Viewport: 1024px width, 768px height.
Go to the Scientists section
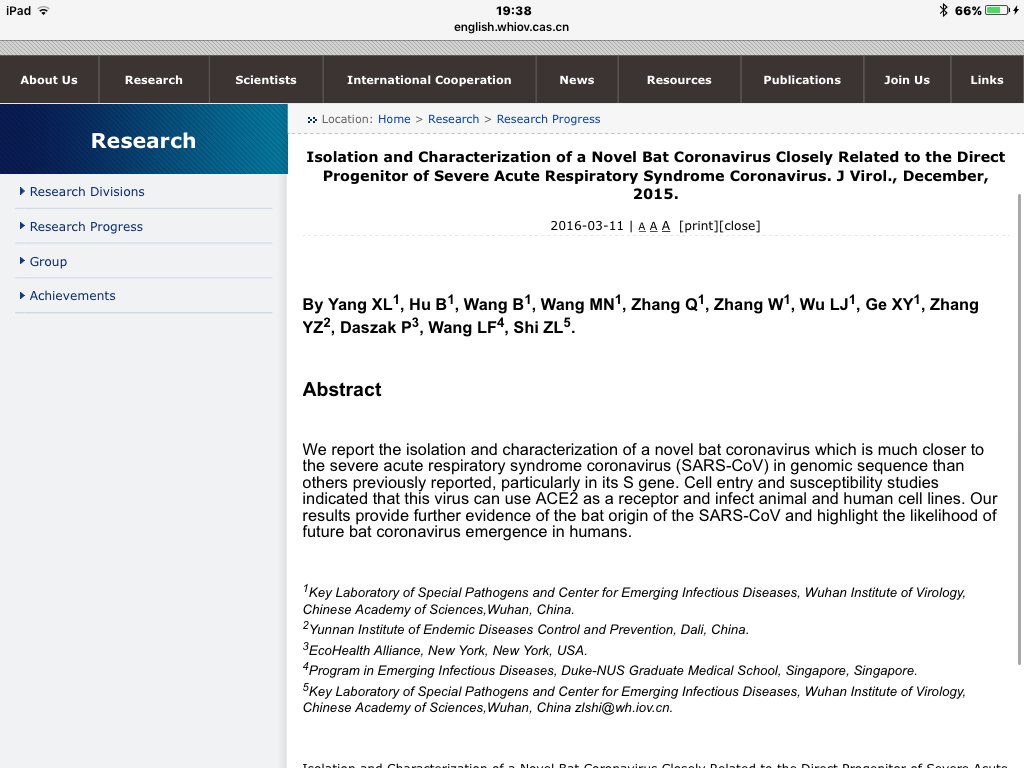pos(266,80)
